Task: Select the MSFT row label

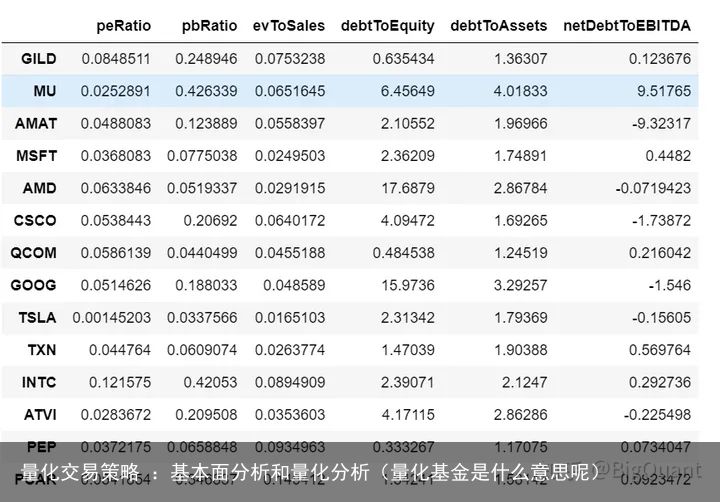Action: (37, 156)
